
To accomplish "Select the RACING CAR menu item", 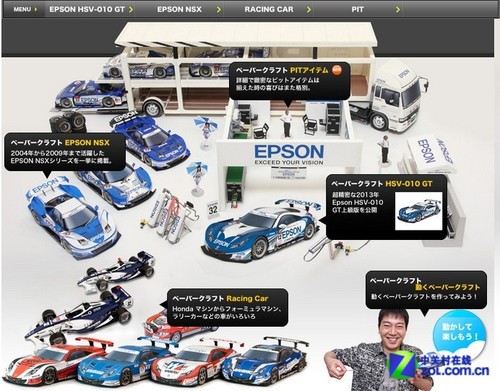I will pos(269,9).
